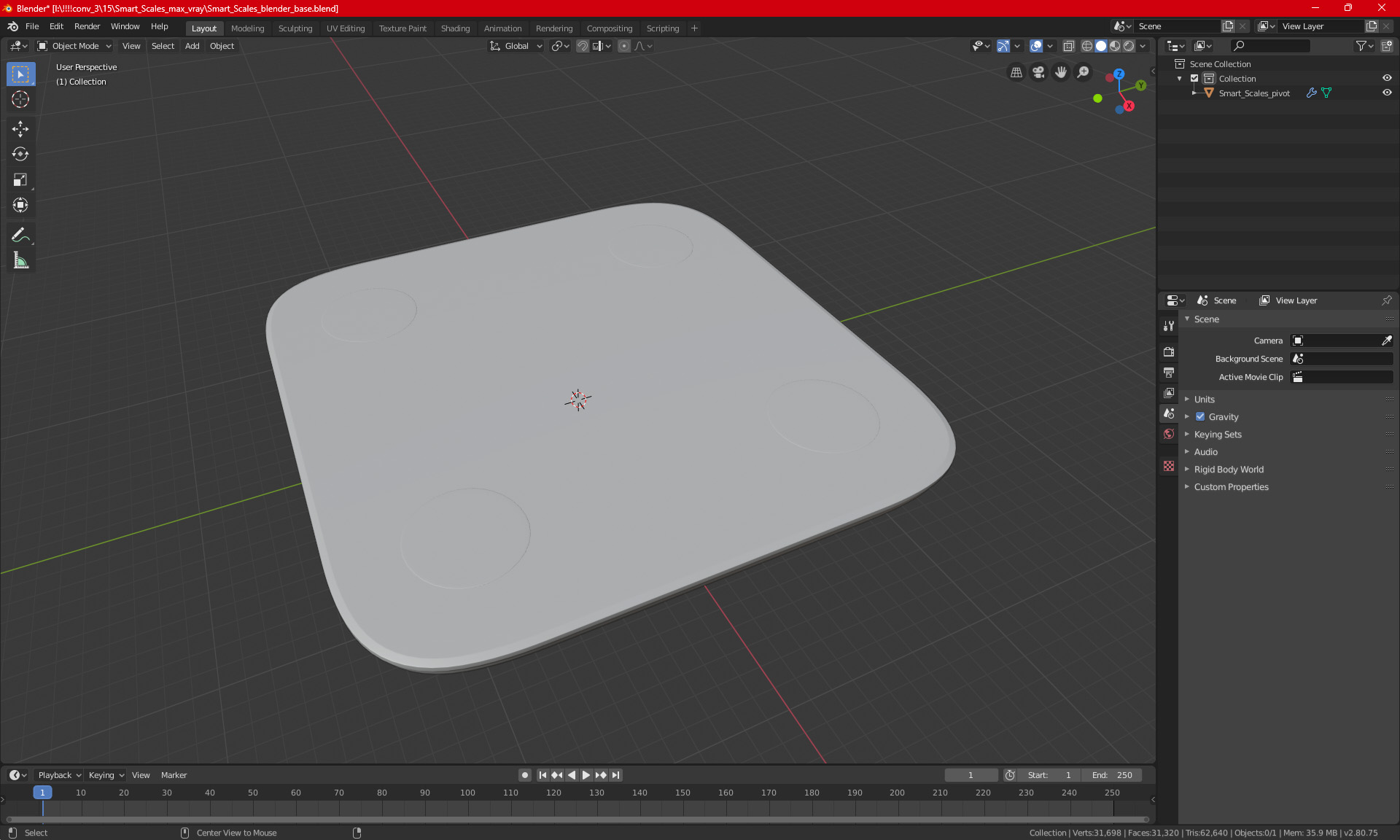Expand the Rigid Body World panel
The image size is (1400, 840).
[x=1229, y=470]
